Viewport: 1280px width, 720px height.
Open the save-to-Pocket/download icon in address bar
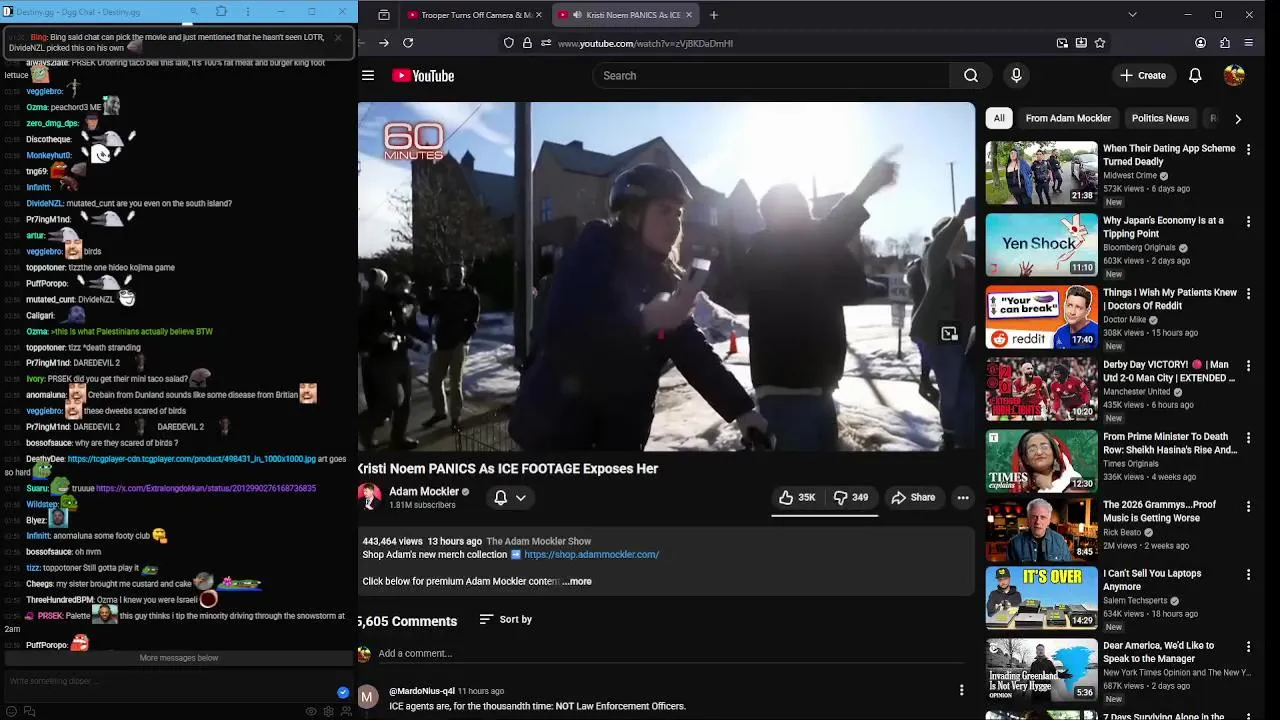[x=1081, y=43]
